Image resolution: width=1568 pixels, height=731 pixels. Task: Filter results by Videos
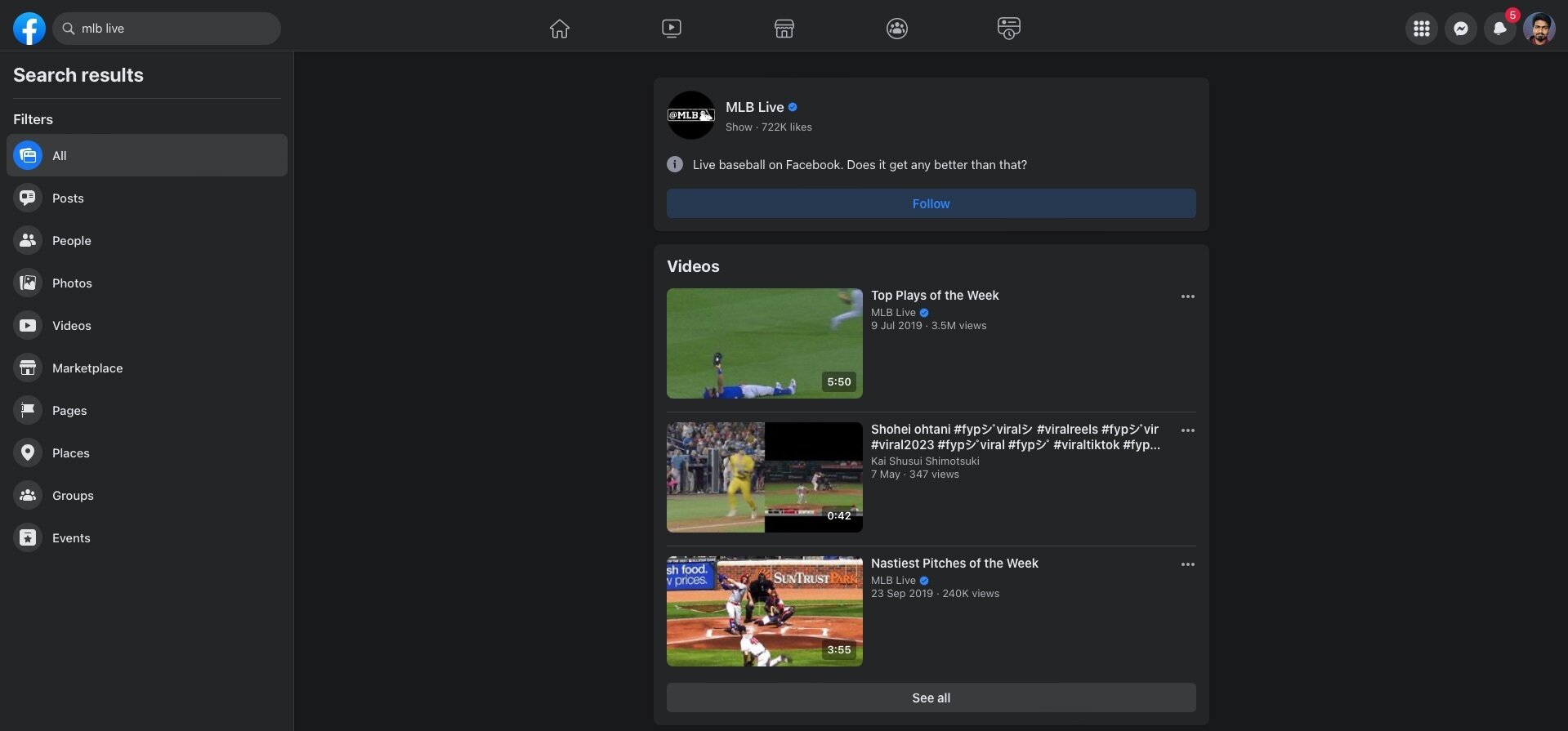[x=147, y=325]
